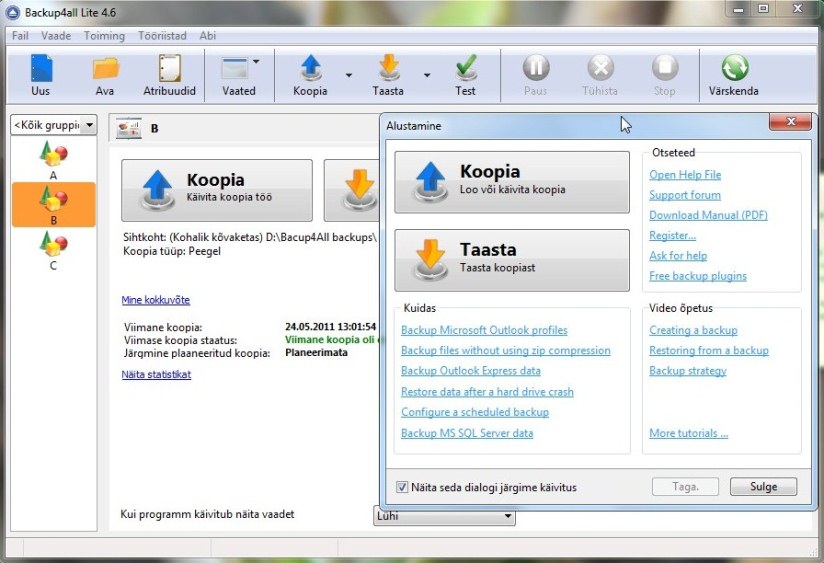Click Taasta koopiast button in Alustamine
Screen dimensions: 824x563
pyautogui.click(x=512, y=260)
